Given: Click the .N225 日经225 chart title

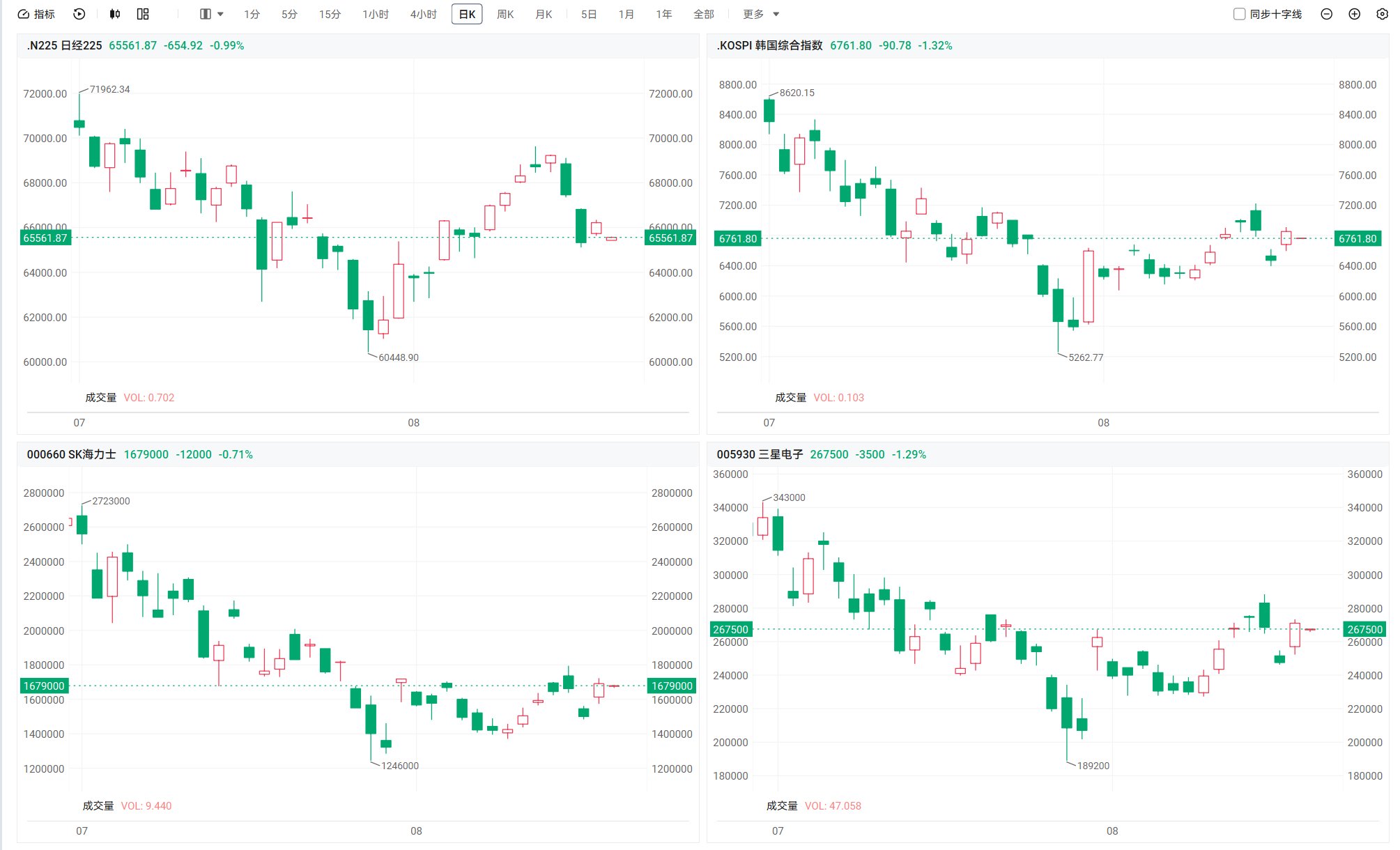Looking at the screenshot, I should tap(64, 45).
